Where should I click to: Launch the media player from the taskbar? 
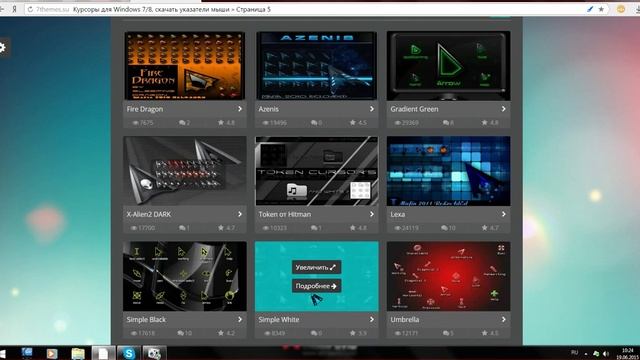pos(52,353)
